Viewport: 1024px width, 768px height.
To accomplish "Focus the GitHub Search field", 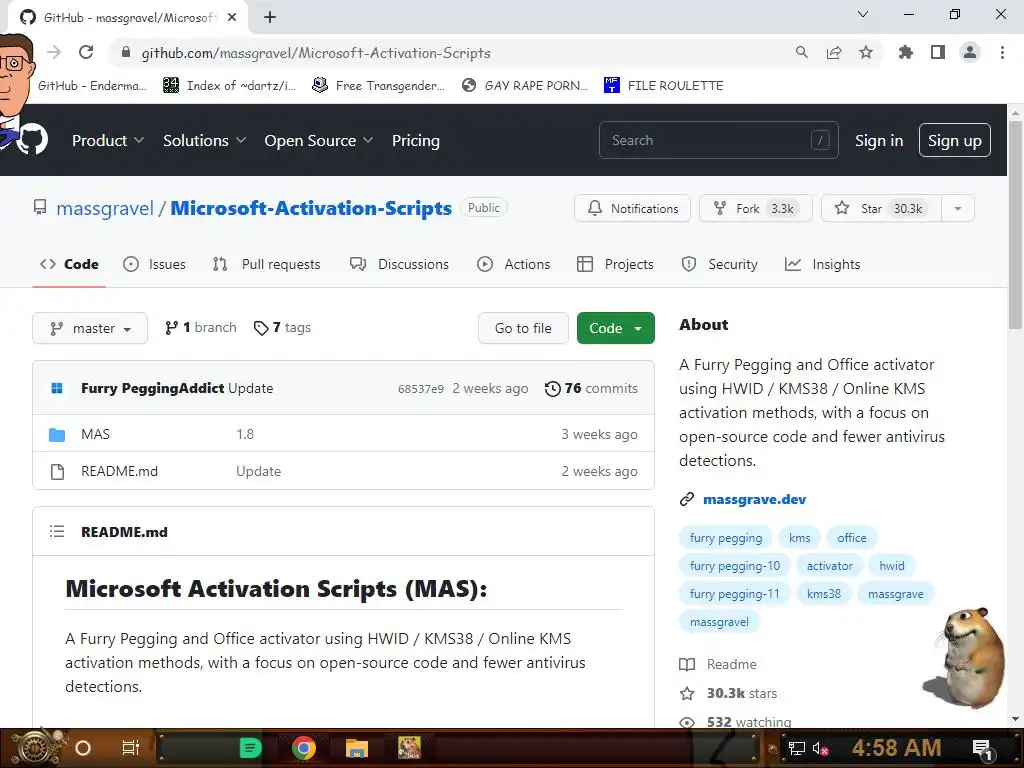I will tap(718, 140).
